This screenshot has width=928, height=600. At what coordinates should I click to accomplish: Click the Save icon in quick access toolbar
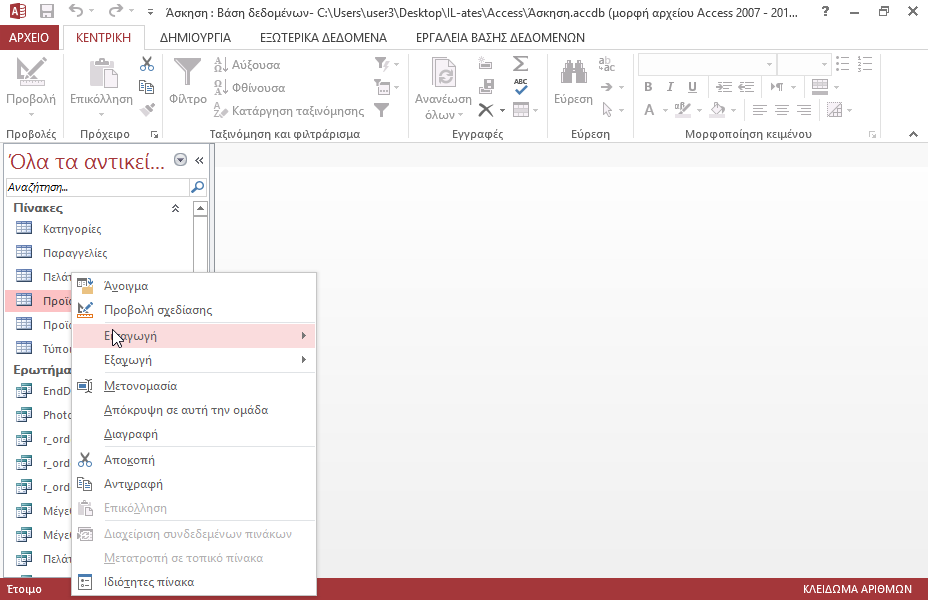[46, 11]
